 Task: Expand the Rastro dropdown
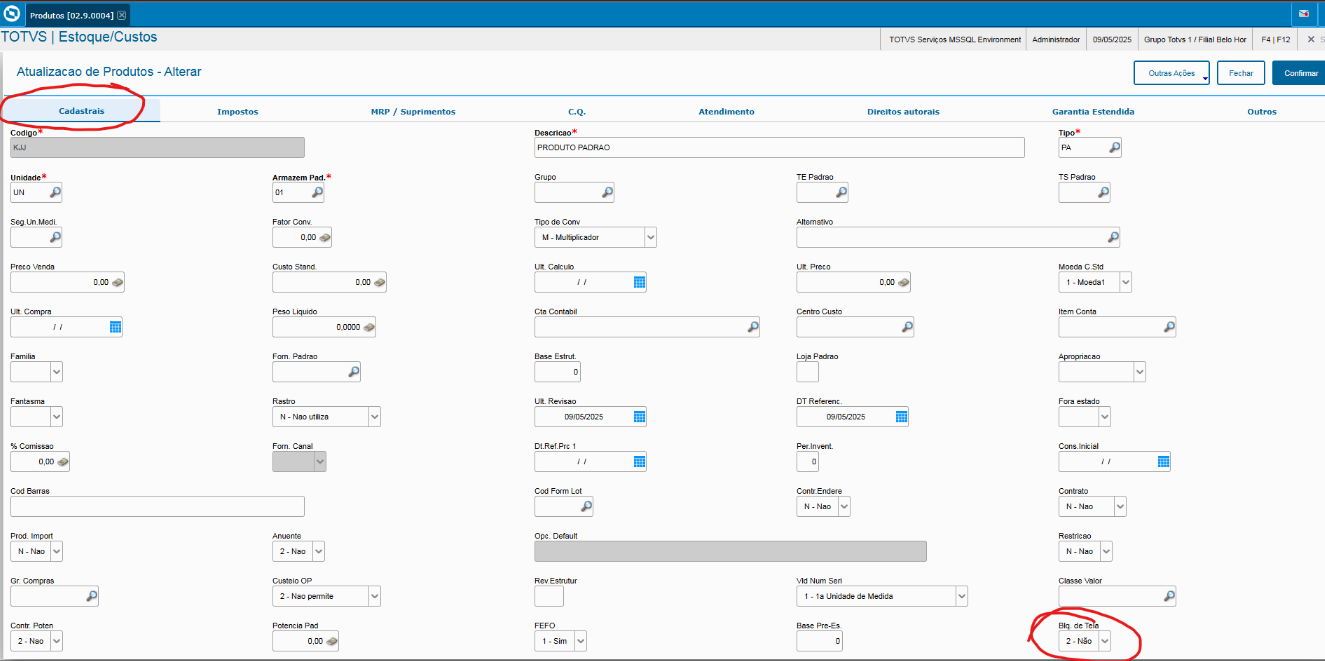[374, 417]
